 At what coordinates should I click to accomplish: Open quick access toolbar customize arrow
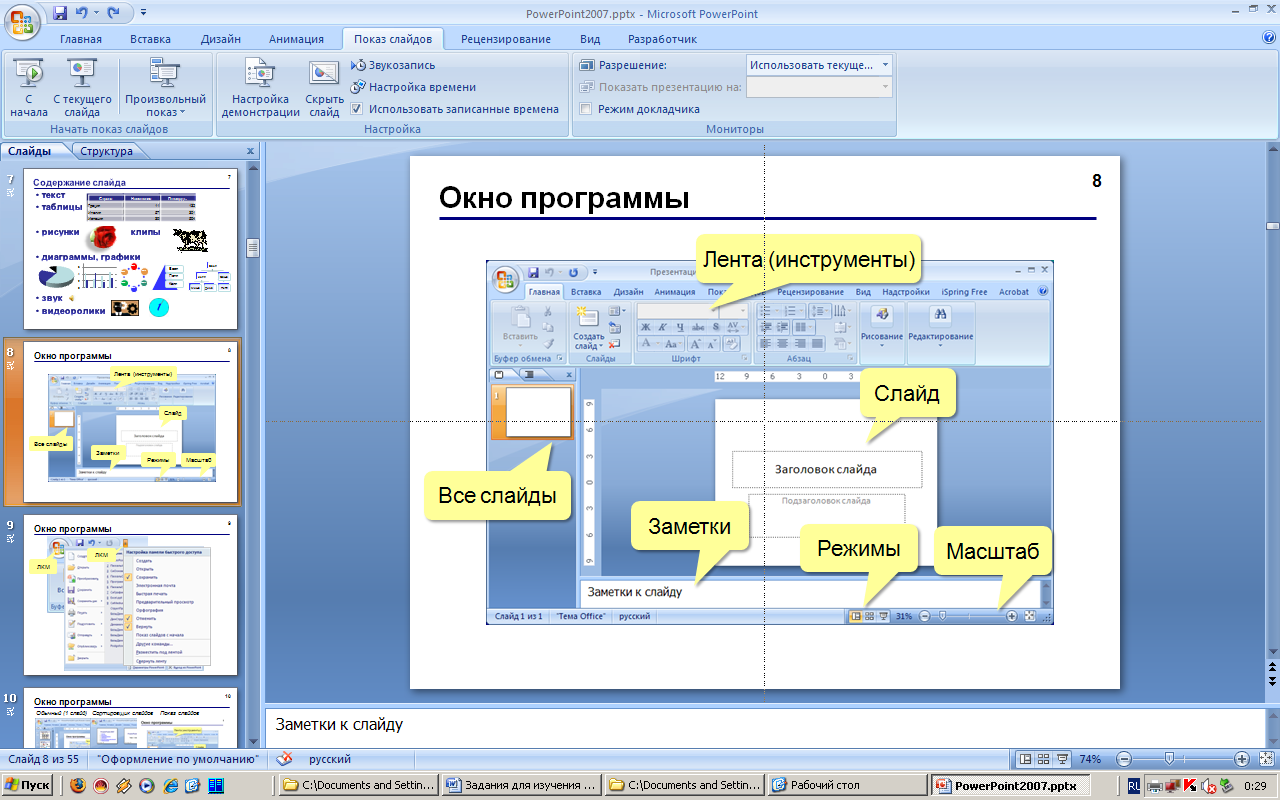[143, 13]
